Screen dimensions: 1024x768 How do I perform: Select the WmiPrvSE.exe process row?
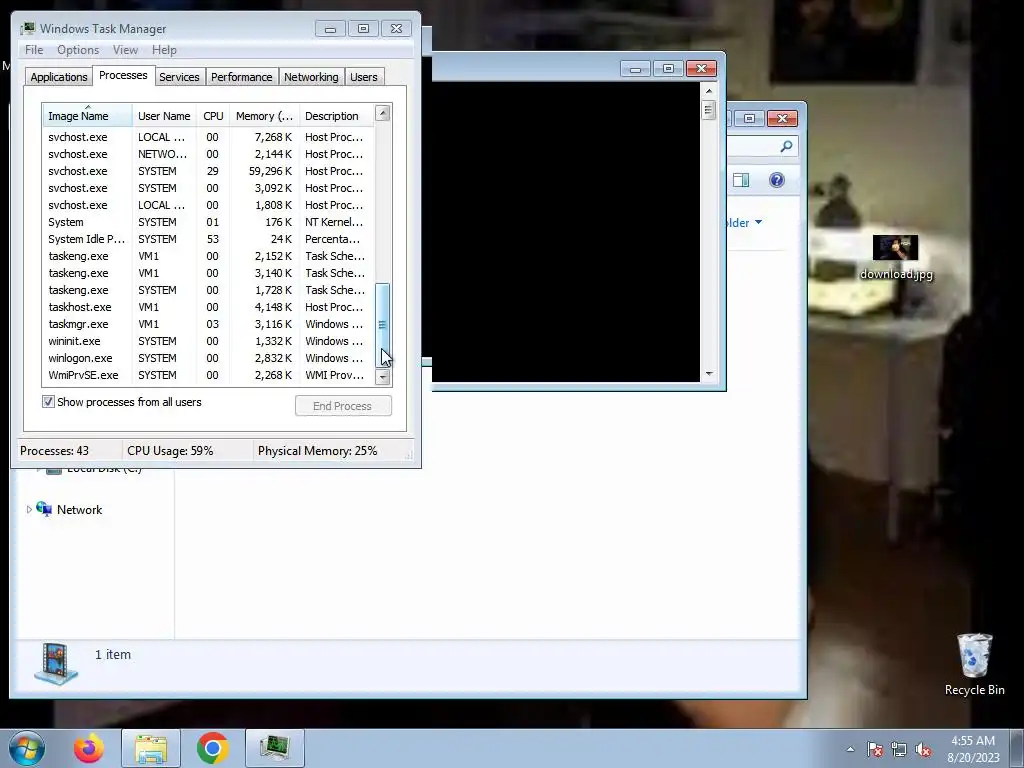pos(208,375)
